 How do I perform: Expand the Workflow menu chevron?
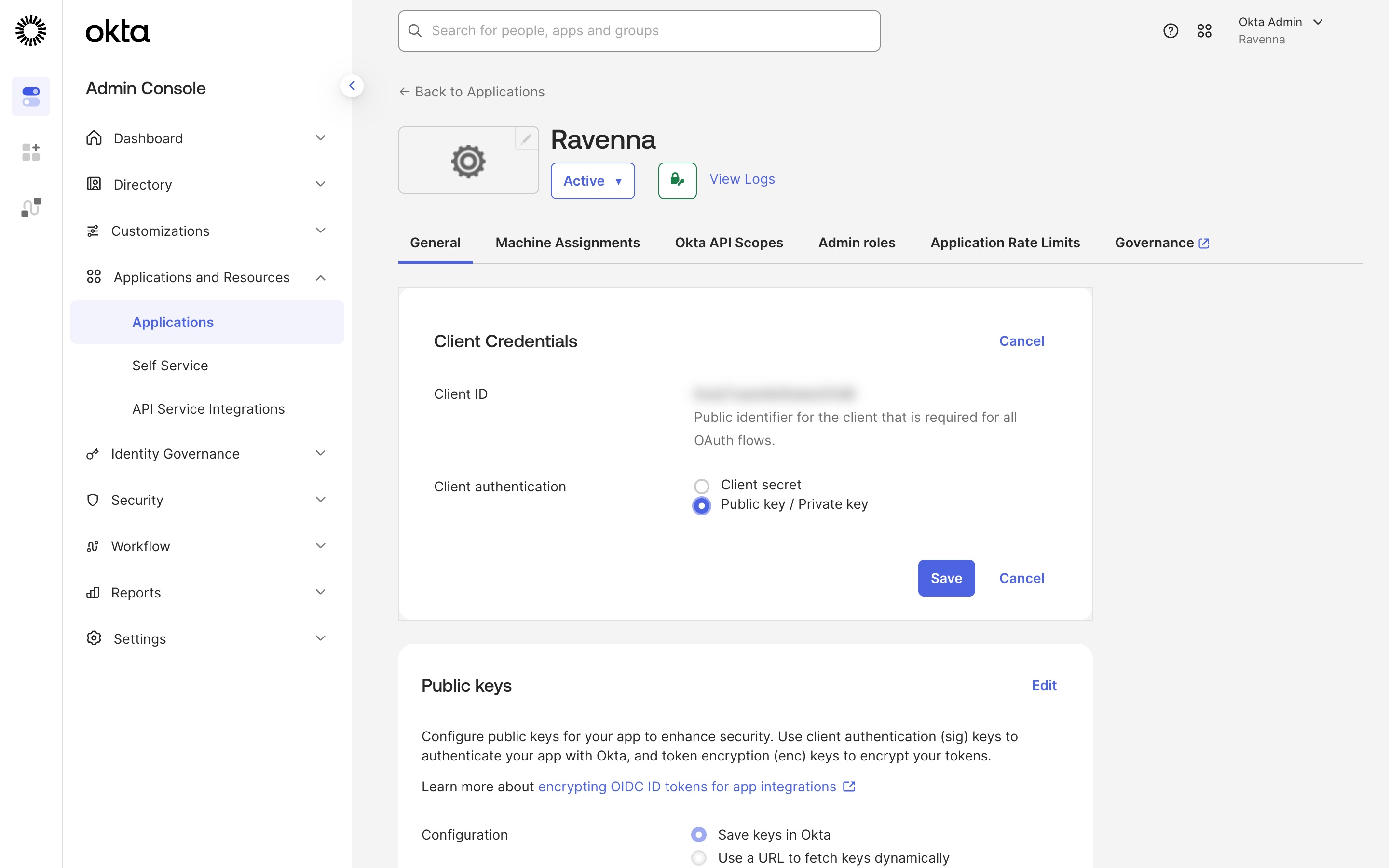[x=320, y=546]
